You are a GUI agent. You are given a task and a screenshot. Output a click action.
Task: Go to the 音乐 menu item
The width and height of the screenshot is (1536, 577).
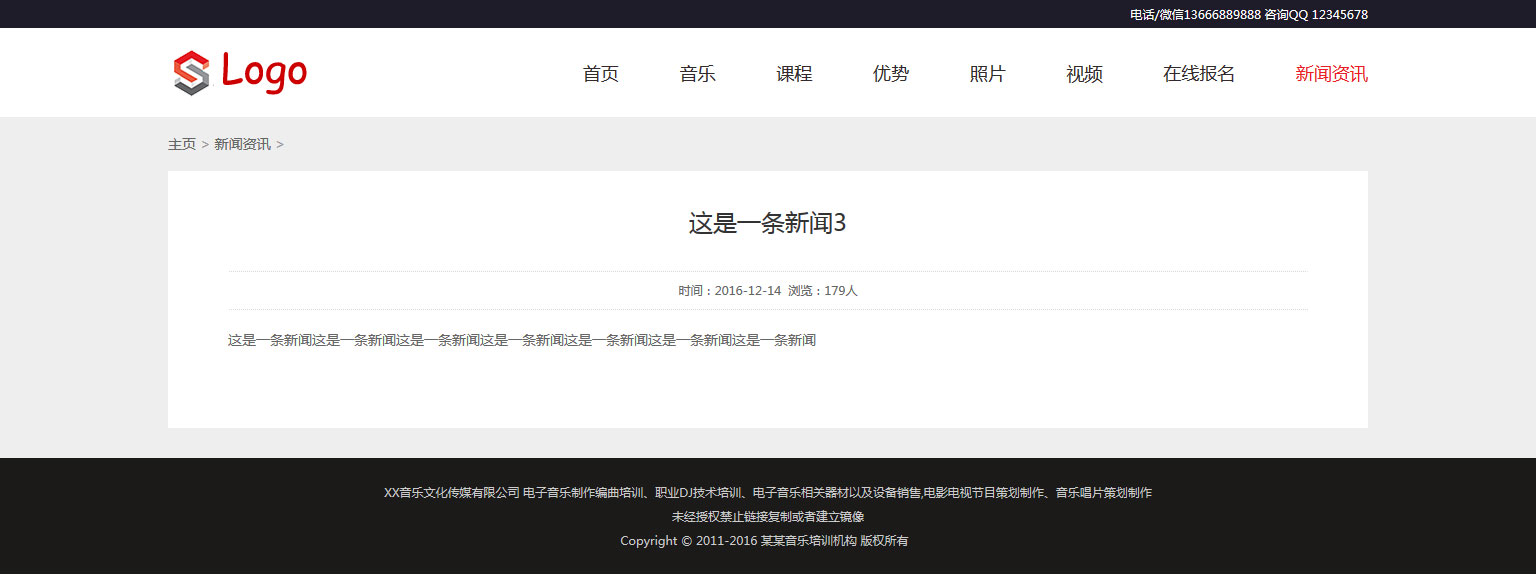pos(697,74)
